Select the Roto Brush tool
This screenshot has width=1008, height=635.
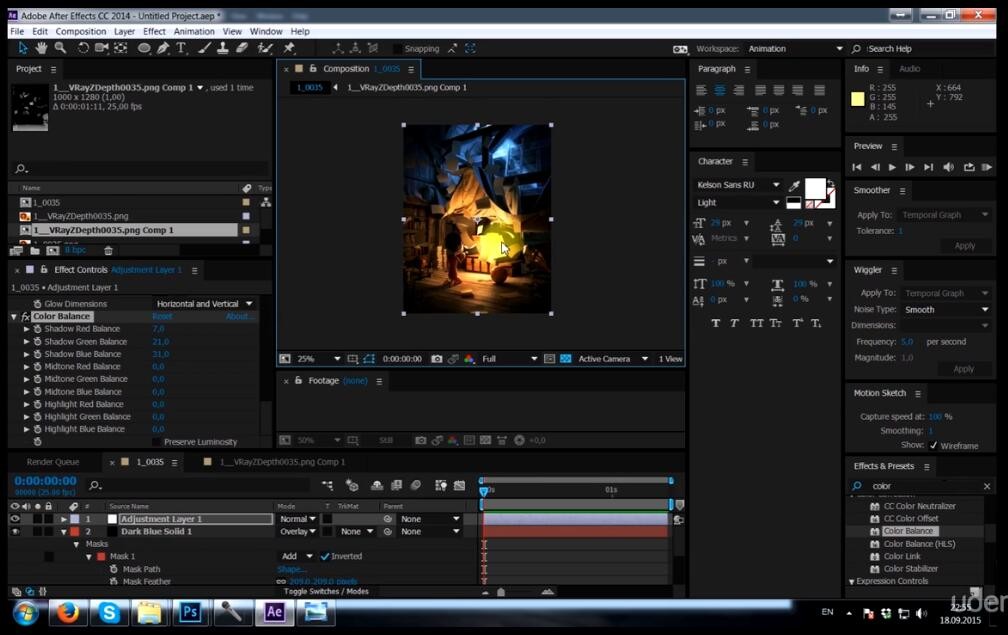(x=265, y=48)
